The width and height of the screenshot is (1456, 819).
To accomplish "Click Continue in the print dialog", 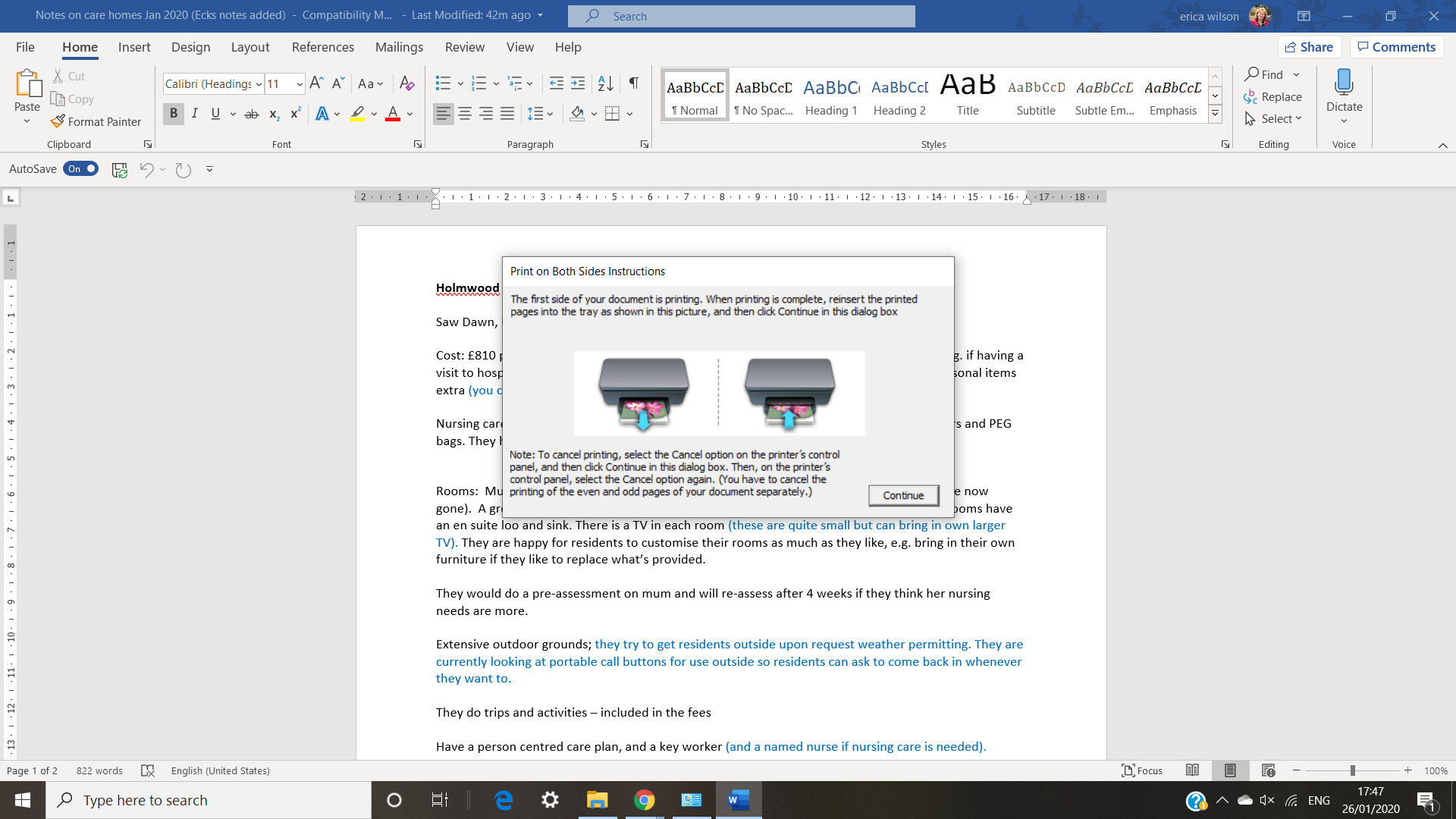I will 903,495.
